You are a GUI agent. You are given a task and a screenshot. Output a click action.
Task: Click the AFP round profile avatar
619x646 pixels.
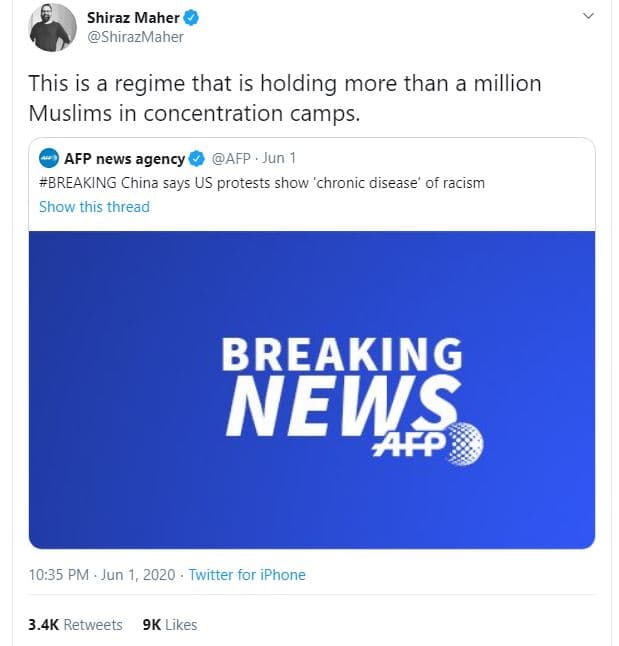pos(48,159)
